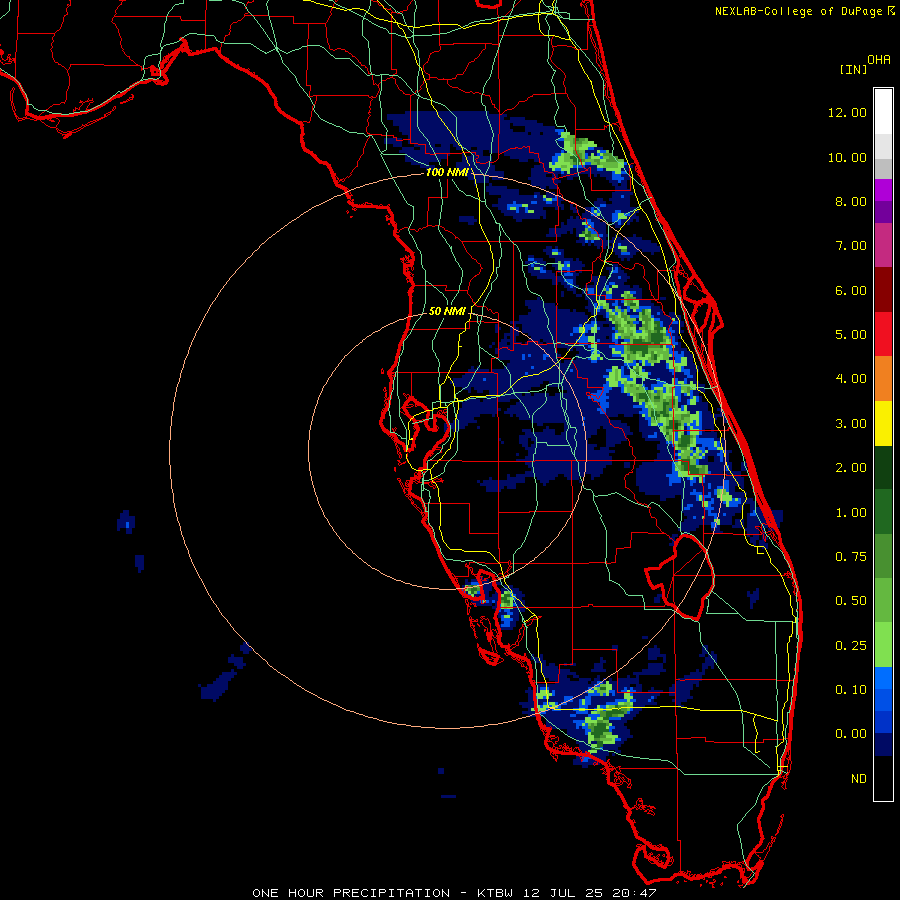900x900 pixels.
Task: Click the 0.50 legend value
Action: coord(850,601)
